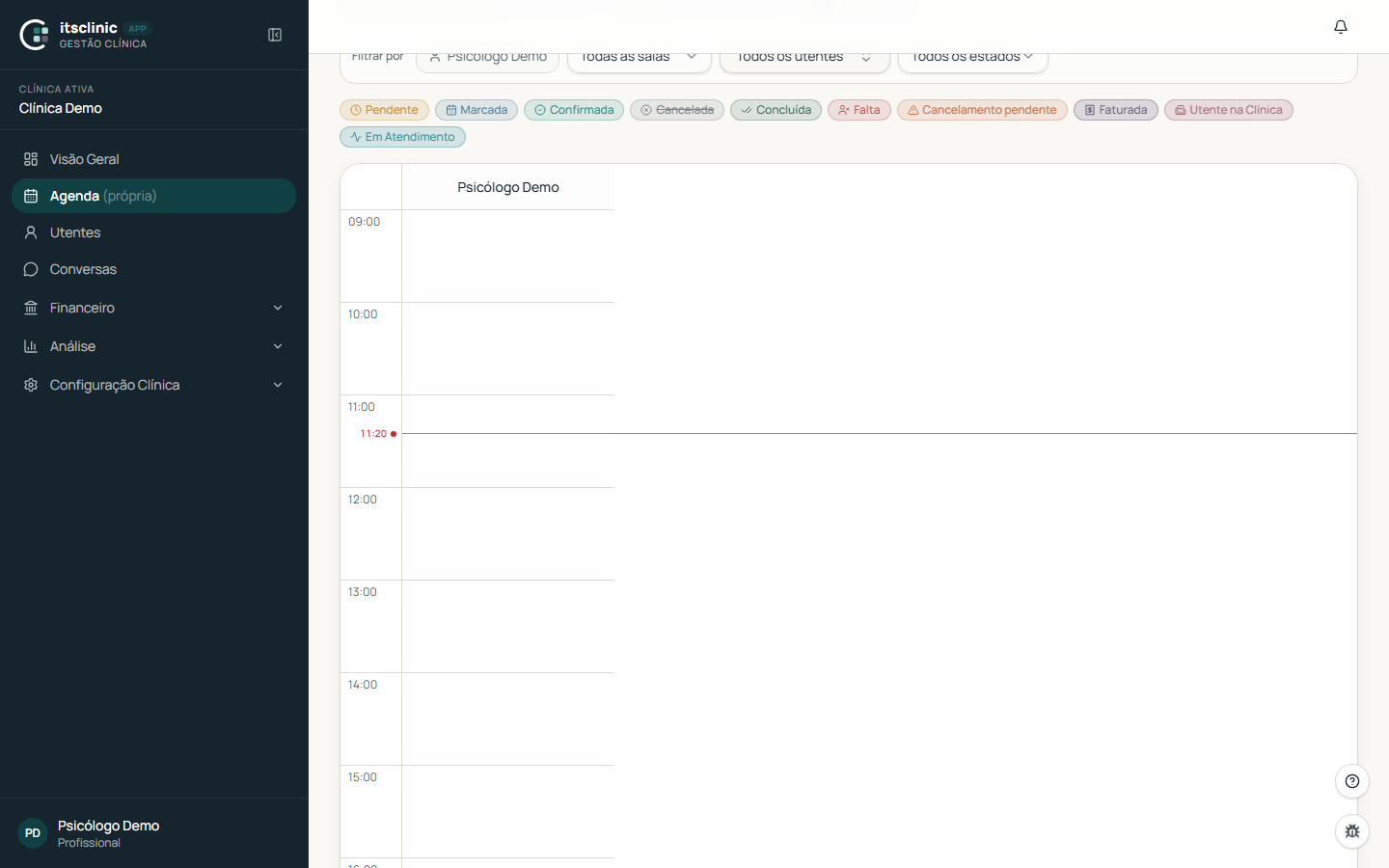Expand Configuração Clínica menu
Screen dimensions: 1389x868
click(154, 385)
